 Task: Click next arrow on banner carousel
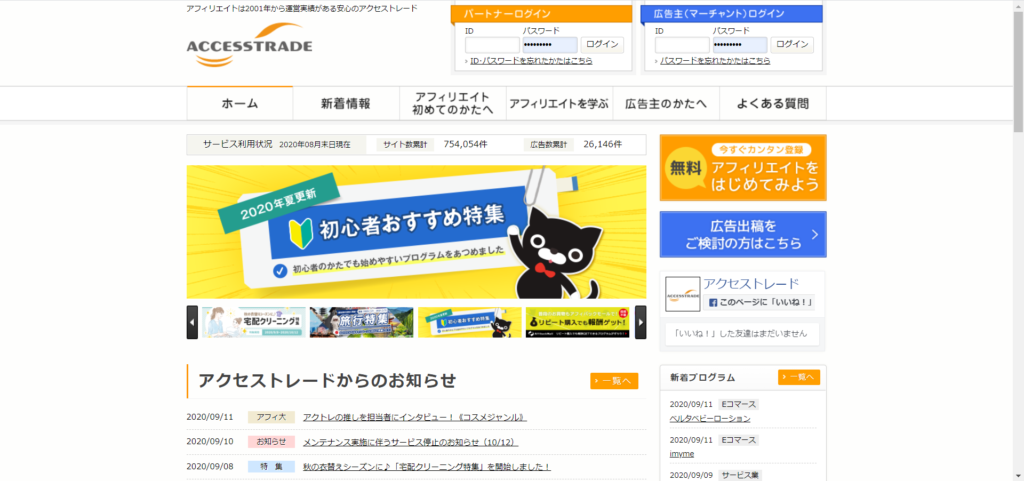point(641,322)
